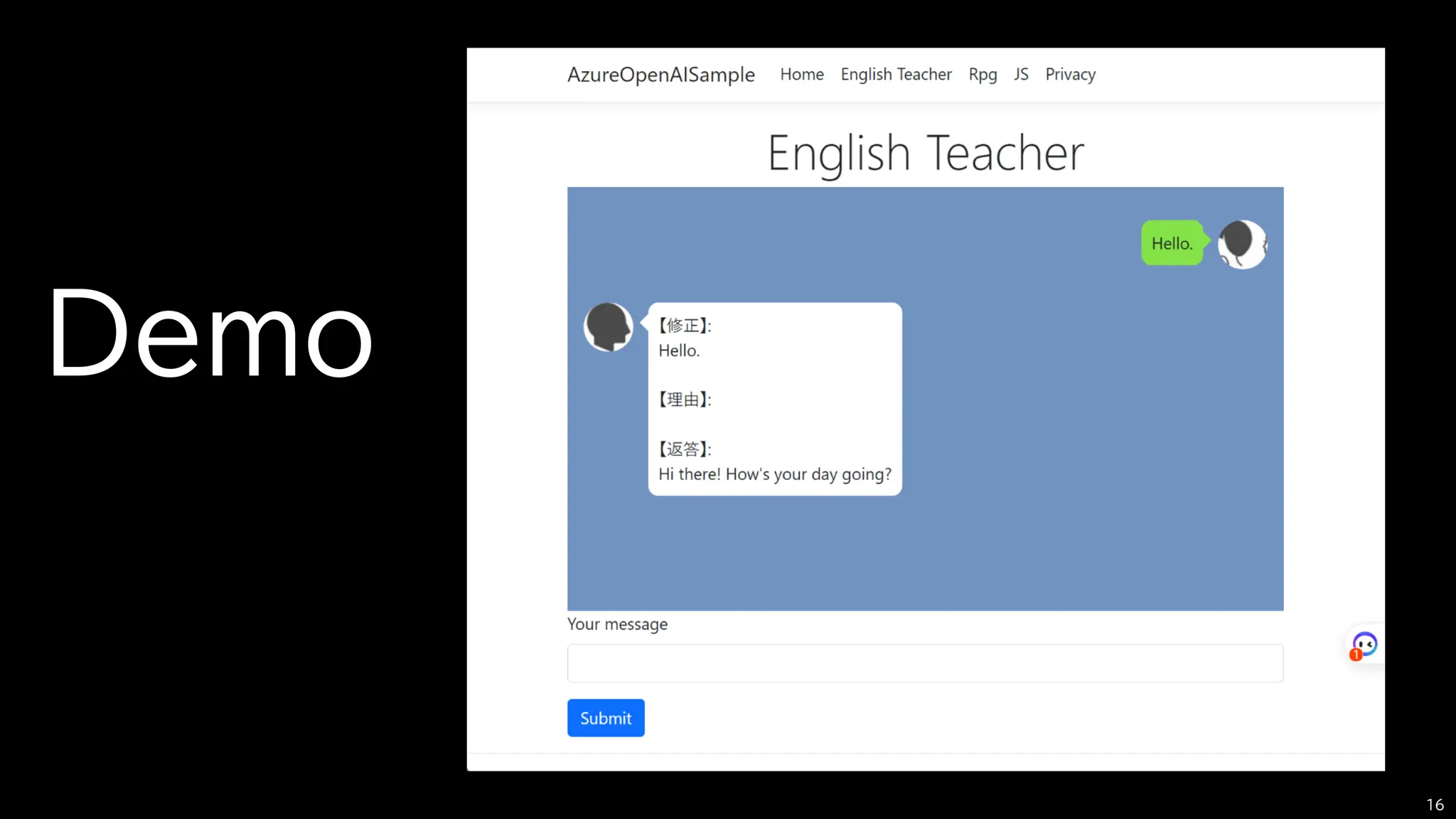
Task: Open the Rpg page from navbar
Action: [983, 75]
